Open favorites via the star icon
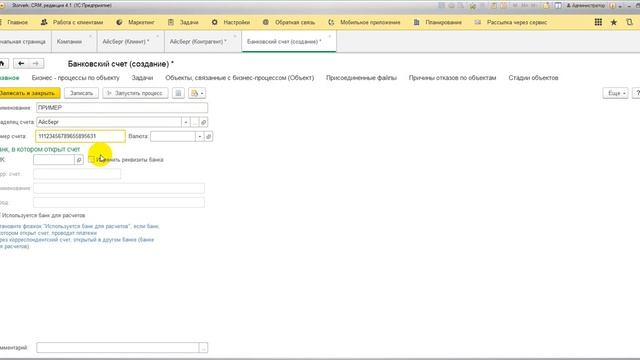 [613, 22]
